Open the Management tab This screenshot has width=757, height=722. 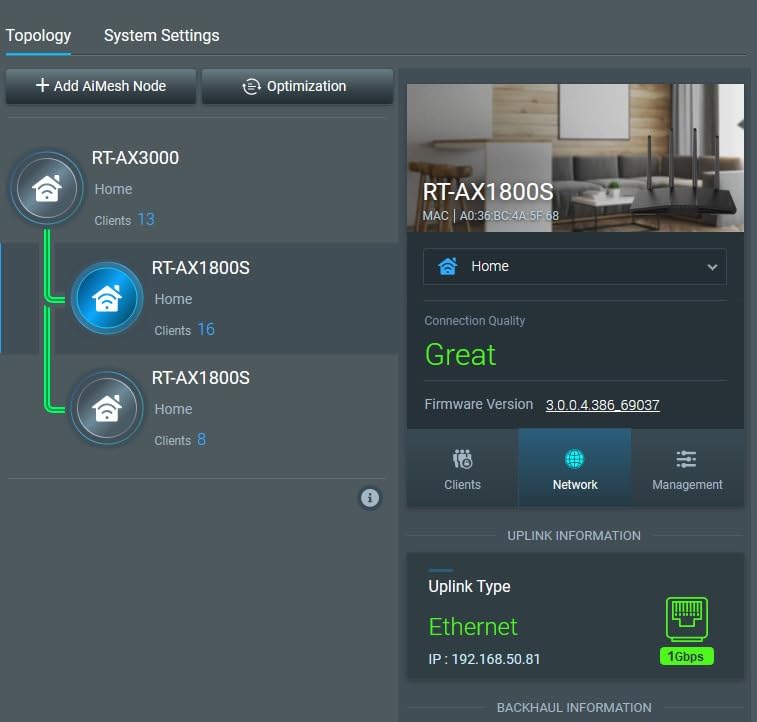point(687,469)
